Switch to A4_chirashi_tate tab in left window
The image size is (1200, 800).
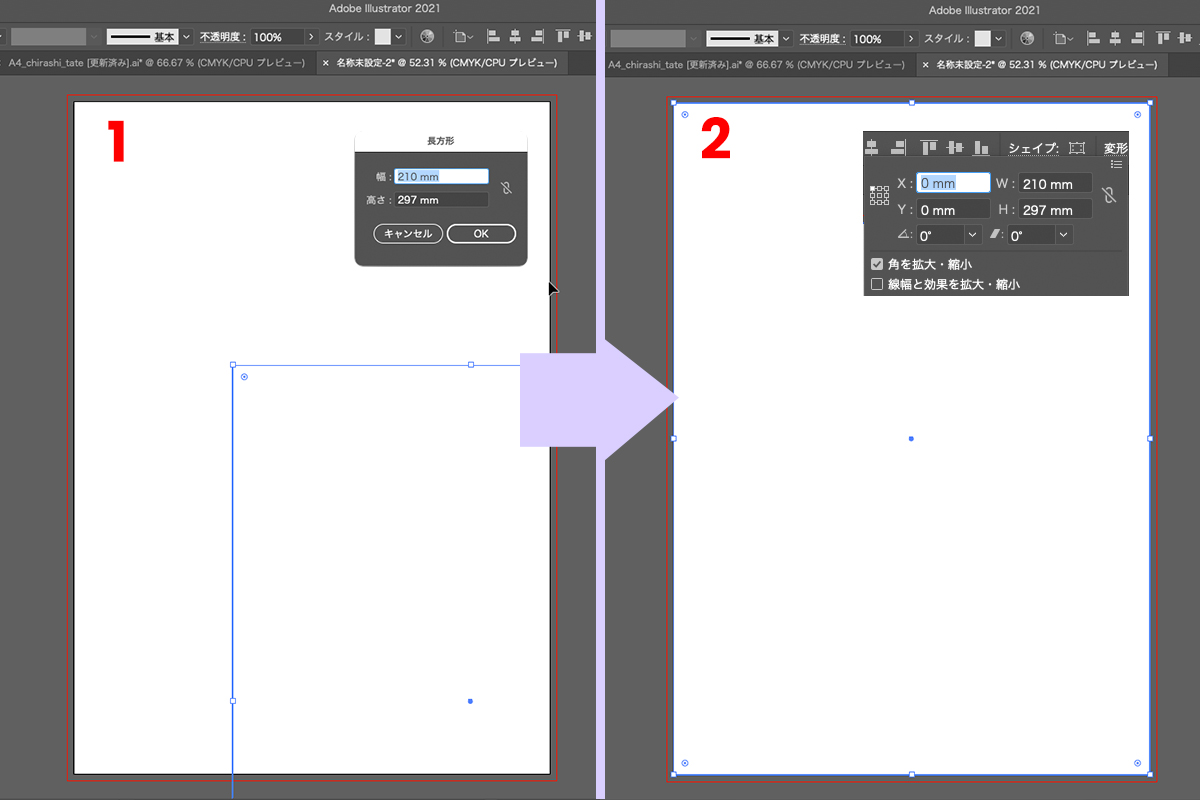pos(156,62)
